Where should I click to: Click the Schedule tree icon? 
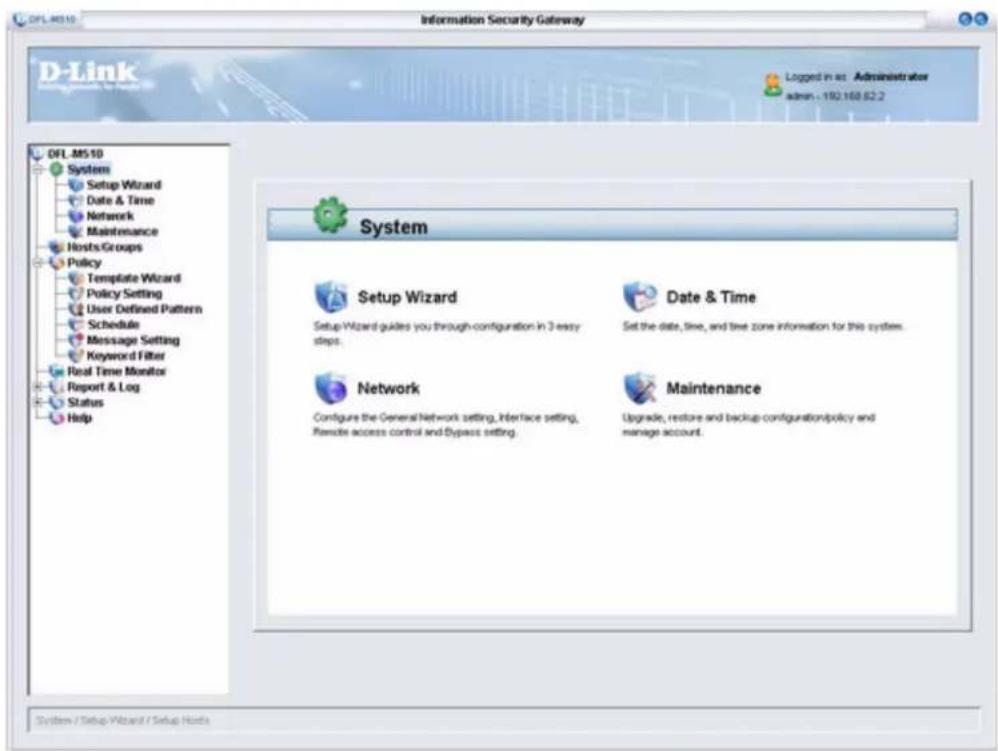coord(76,325)
